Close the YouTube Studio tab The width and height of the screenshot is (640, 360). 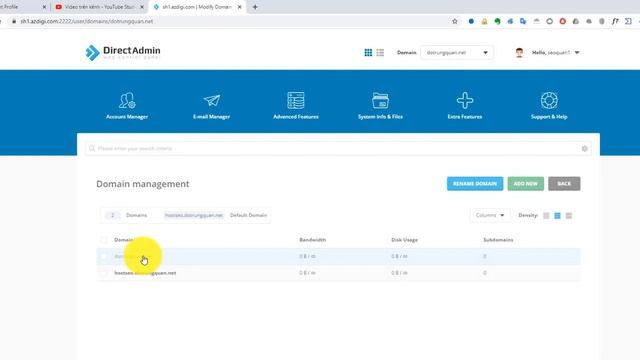coord(142,7)
